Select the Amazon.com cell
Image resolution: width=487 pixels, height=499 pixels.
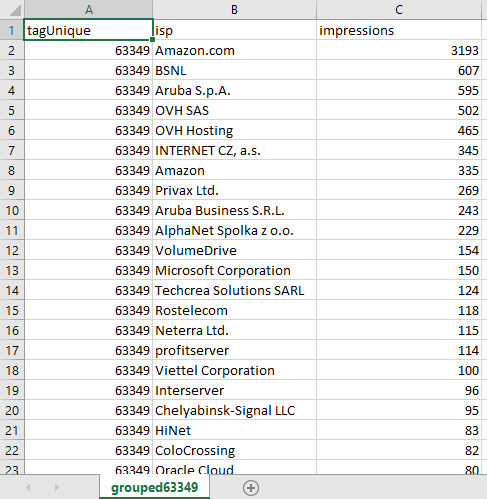[234, 50]
